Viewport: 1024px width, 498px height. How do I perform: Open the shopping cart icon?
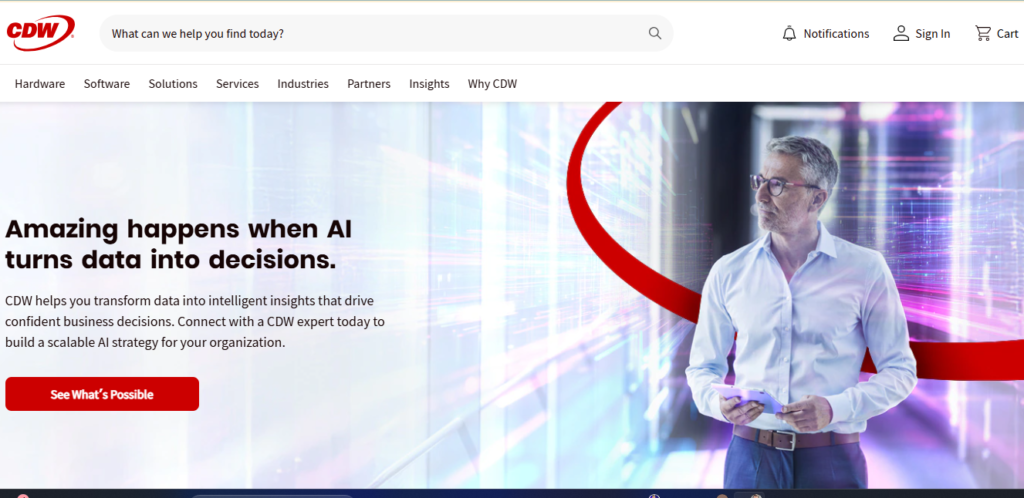(983, 33)
